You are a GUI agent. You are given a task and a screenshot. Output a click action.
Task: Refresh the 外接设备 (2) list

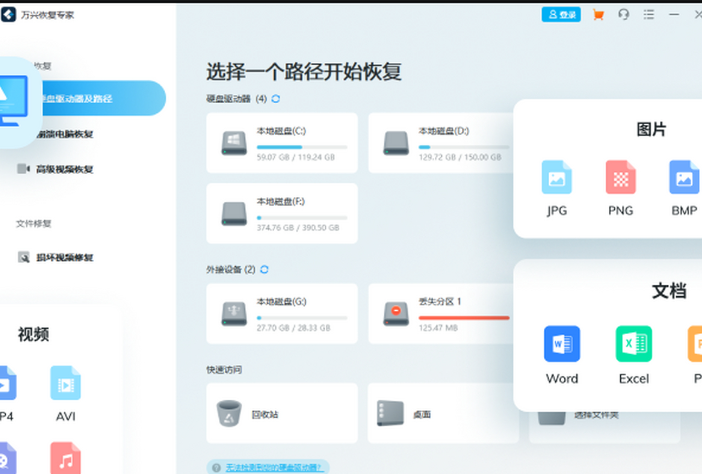(264, 269)
